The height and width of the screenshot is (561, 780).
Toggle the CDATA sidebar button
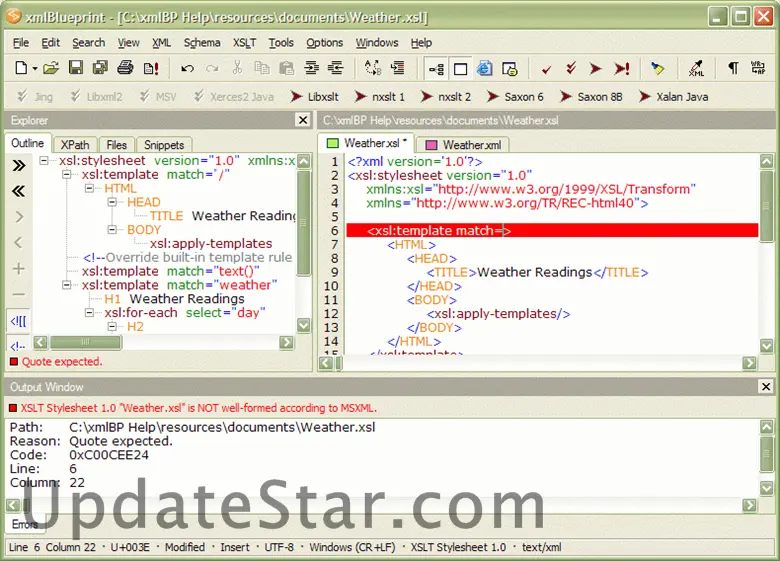[x=18, y=321]
